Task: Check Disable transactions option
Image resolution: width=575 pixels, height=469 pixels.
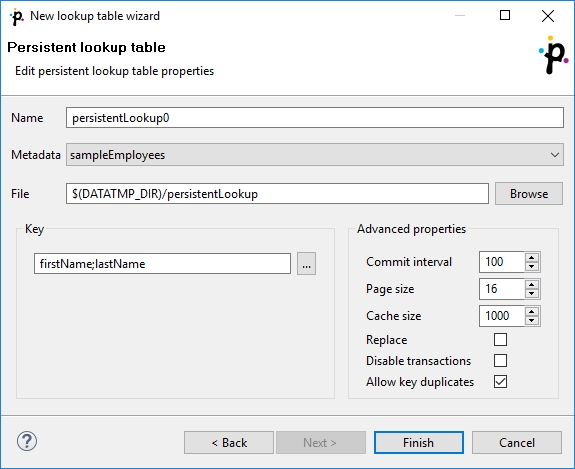Action: [500, 361]
